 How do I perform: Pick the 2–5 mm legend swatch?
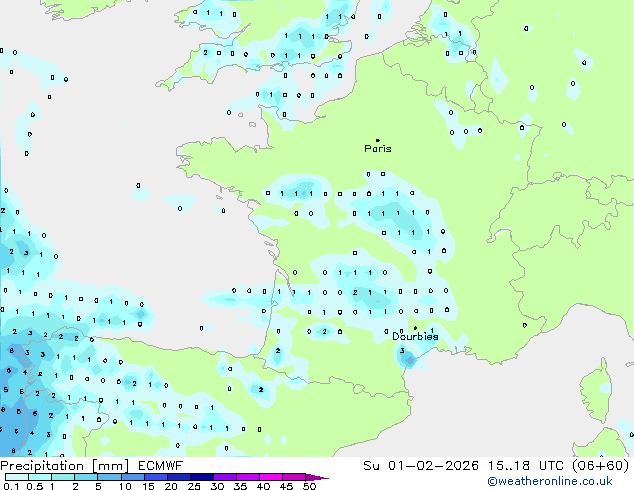click(86, 477)
